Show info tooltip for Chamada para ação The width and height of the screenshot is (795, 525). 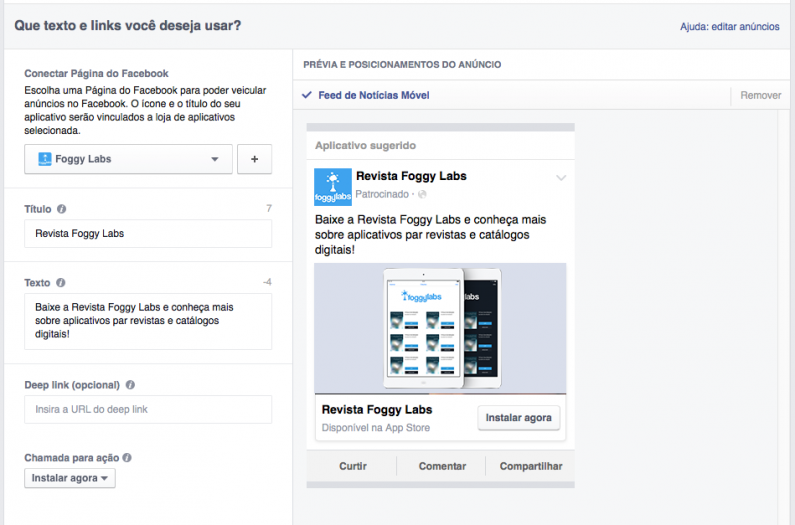pos(127,458)
